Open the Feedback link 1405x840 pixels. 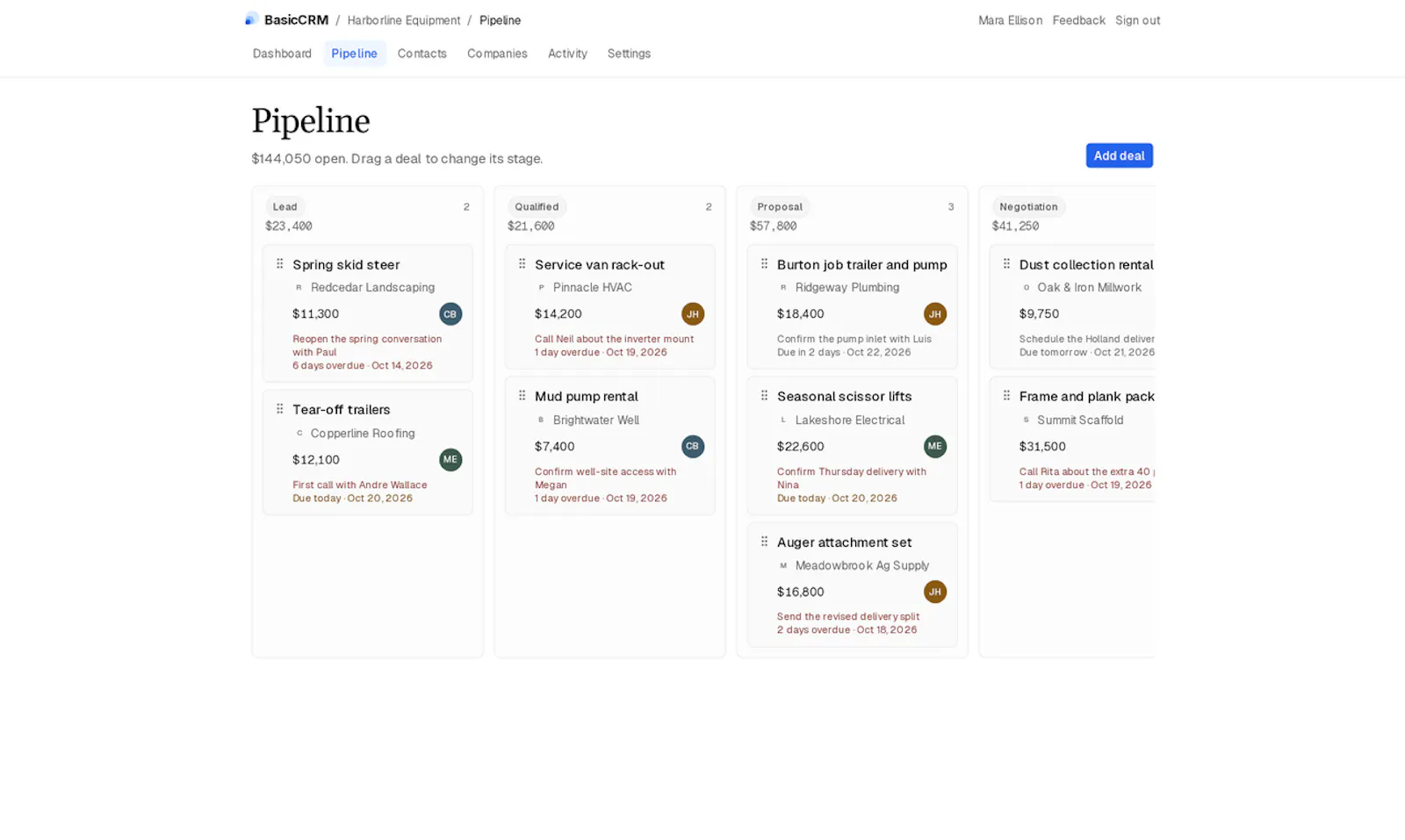coord(1079,20)
